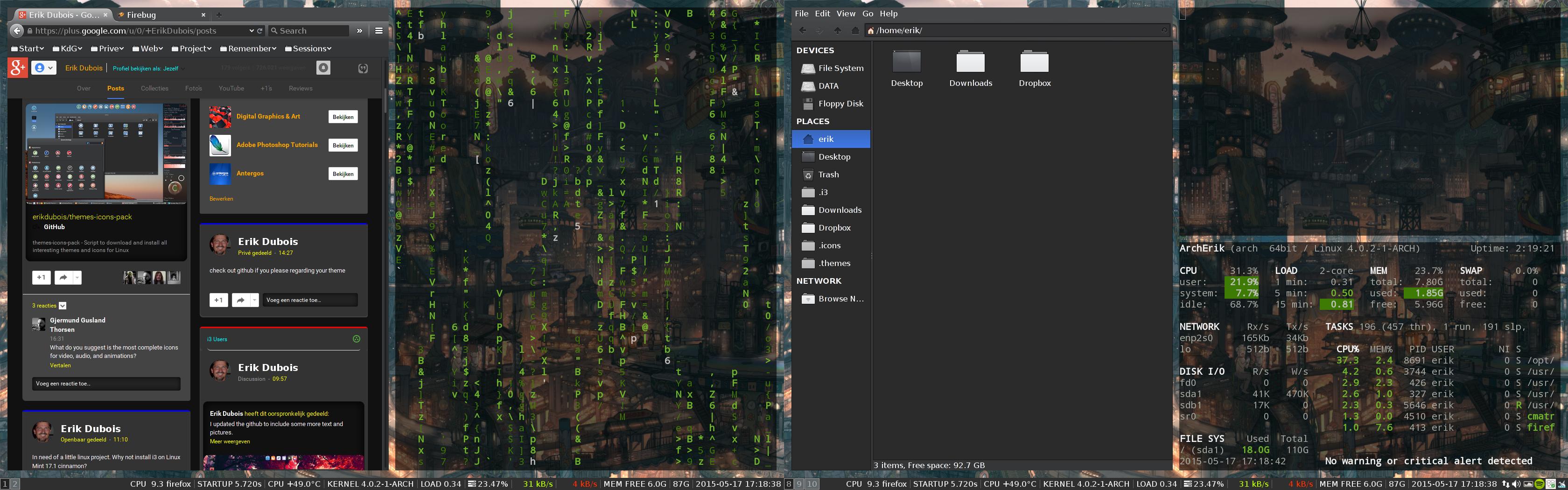1568x490 pixels.
Task: Open the Firefox hamburger menu
Action: pos(378,30)
